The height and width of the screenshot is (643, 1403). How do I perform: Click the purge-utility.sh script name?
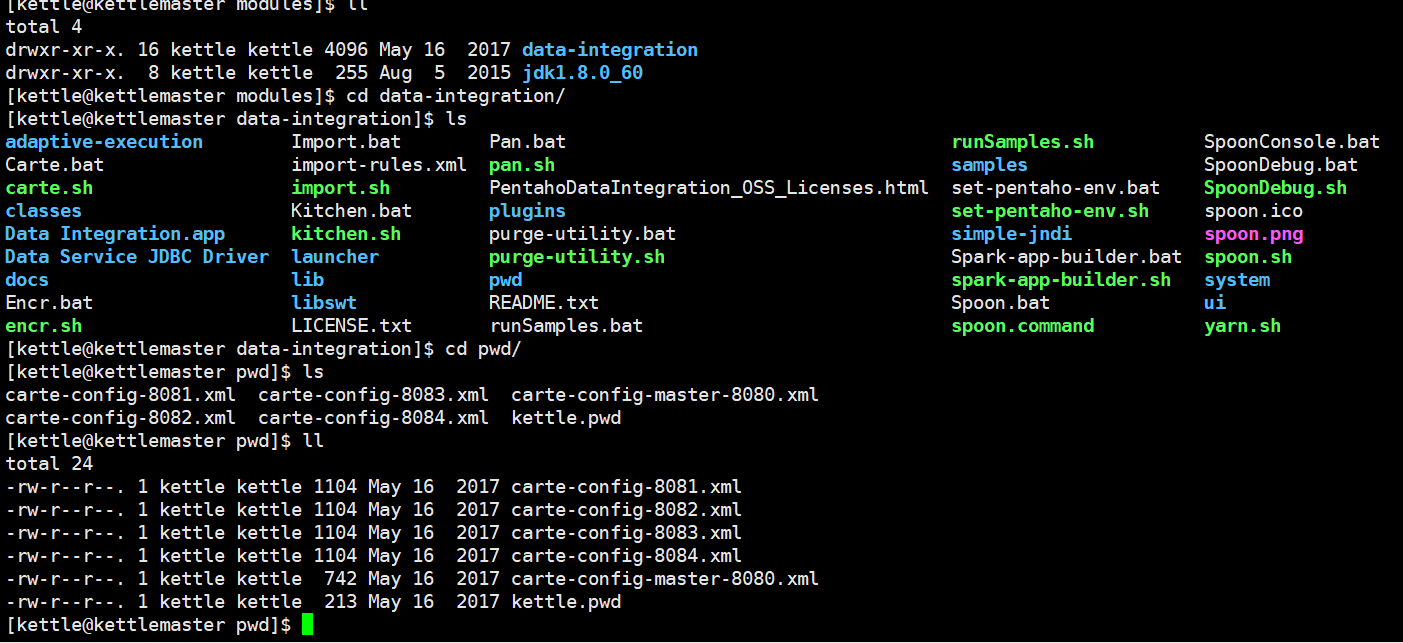coord(577,257)
